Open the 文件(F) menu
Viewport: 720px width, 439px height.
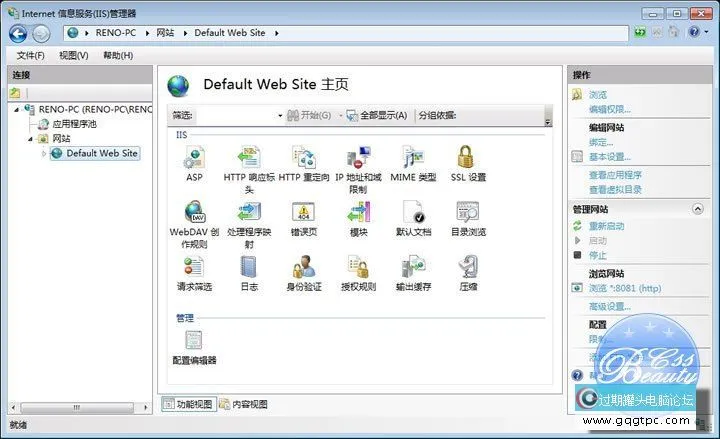pyautogui.click(x=30, y=56)
